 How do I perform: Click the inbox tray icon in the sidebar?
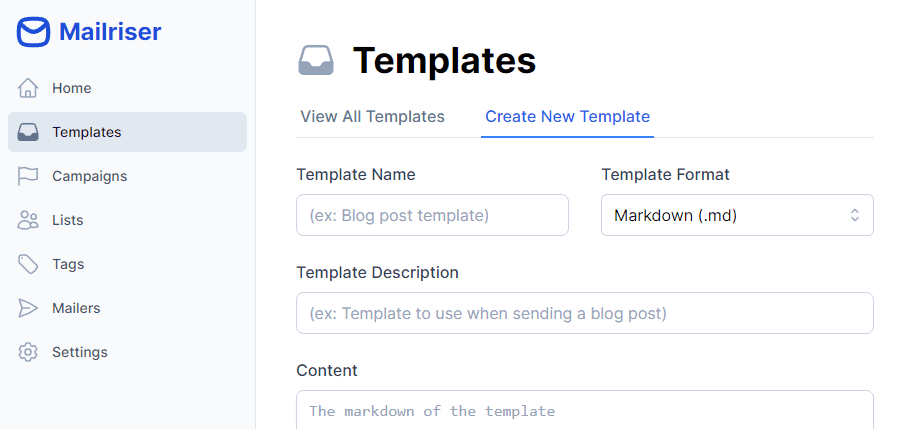pos(28,132)
